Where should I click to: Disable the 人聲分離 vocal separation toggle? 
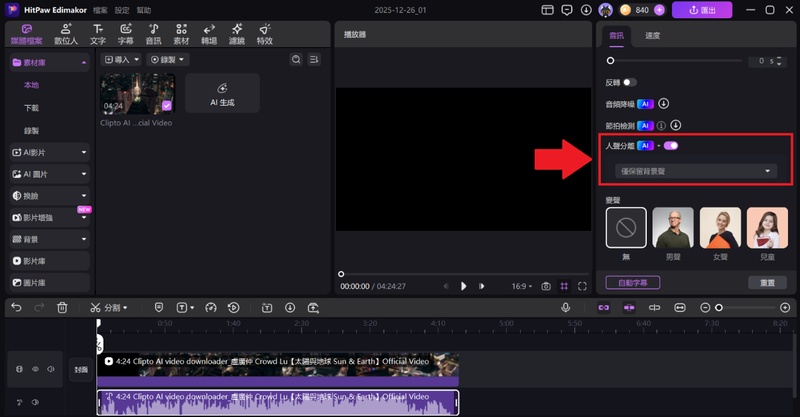tap(670, 146)
